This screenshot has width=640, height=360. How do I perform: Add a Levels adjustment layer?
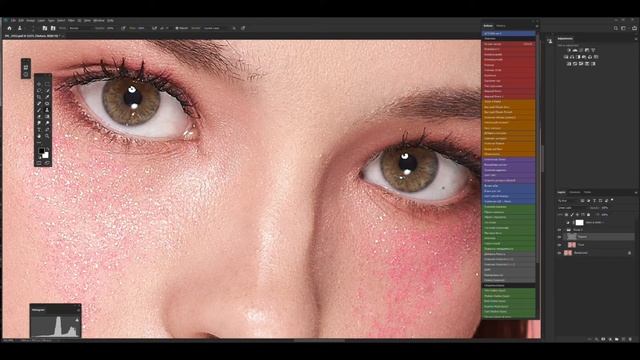(575, 50)
